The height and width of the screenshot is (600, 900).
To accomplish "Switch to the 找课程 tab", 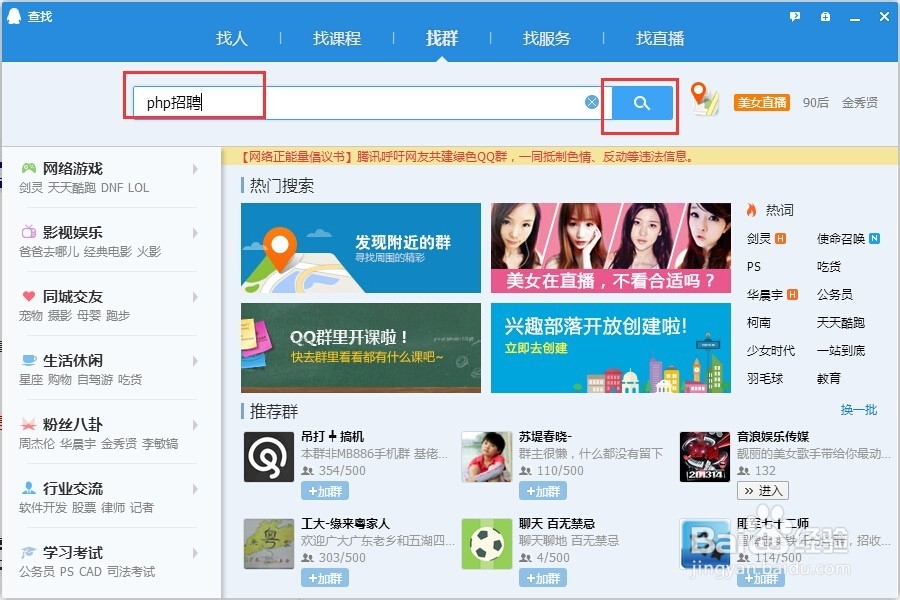I will point(337,38).
